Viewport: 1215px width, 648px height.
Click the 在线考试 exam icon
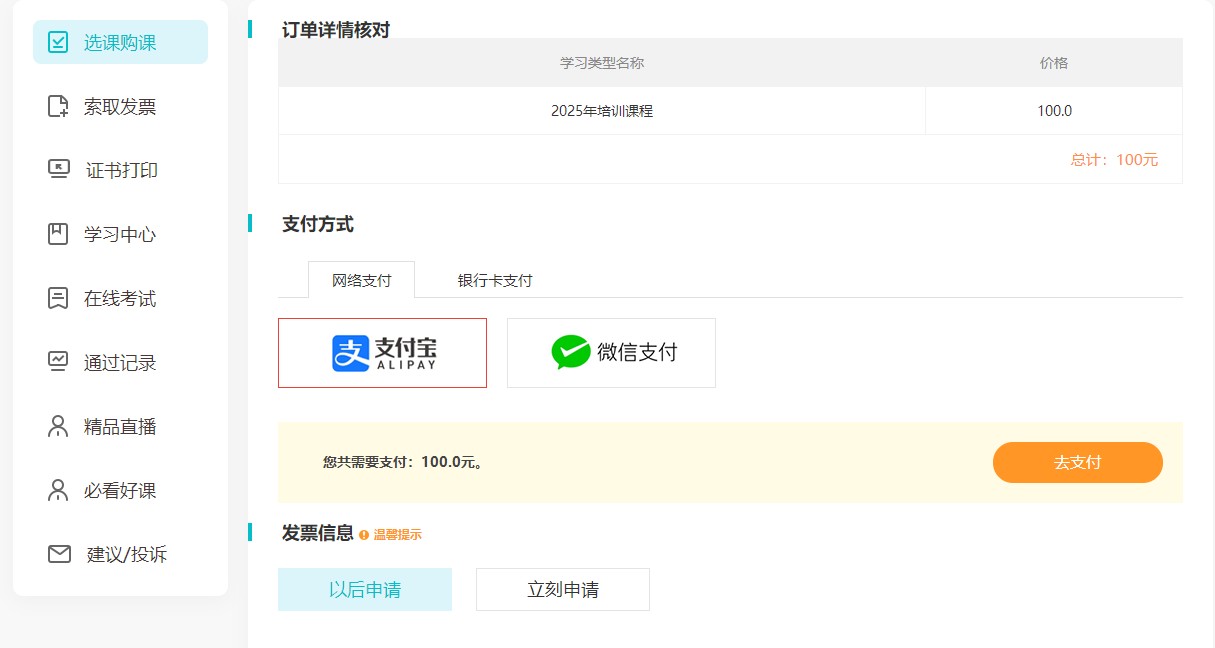point(59,298)
